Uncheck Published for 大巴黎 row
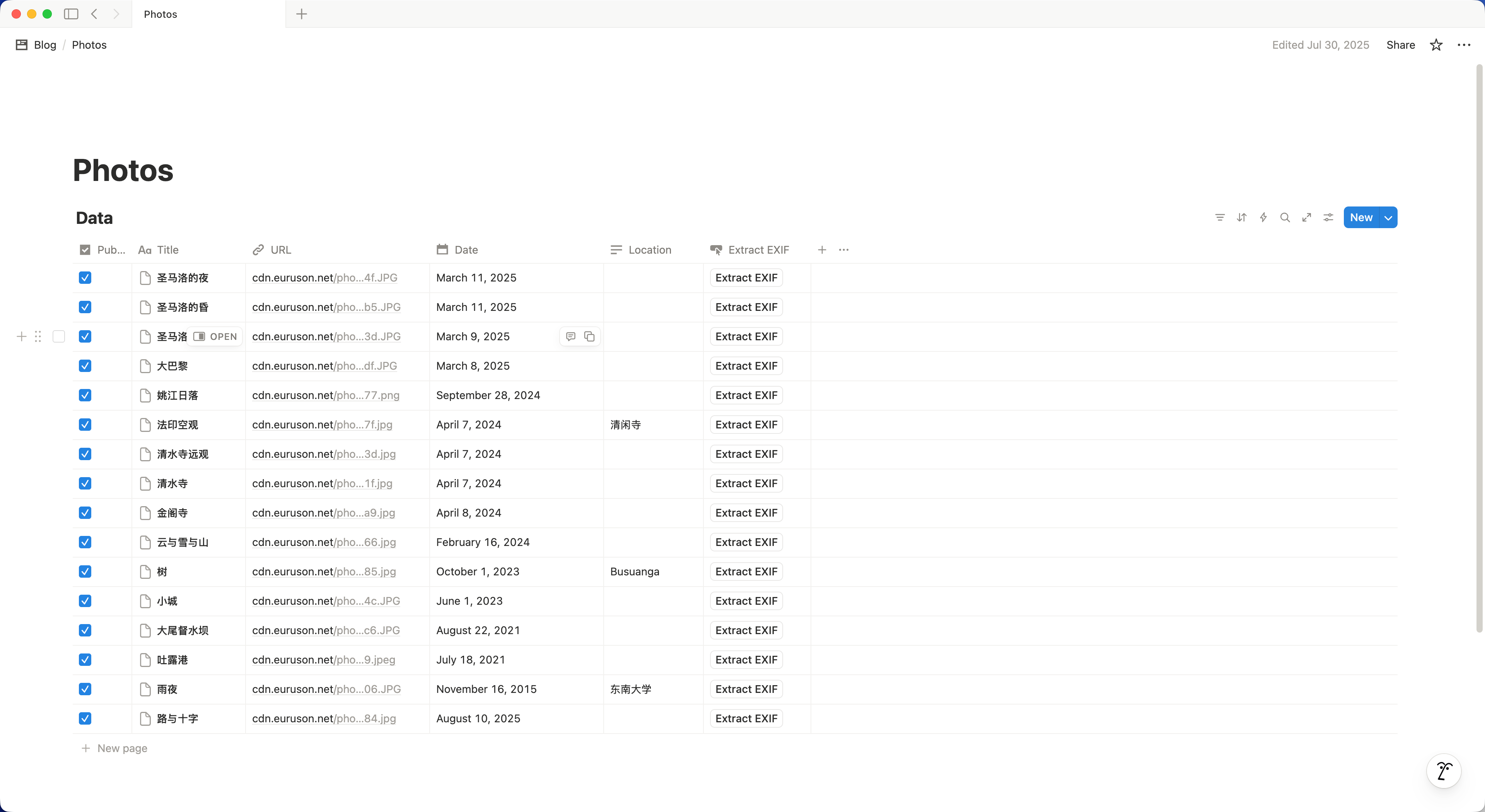 pyautogui.click(x=85, y=366)
